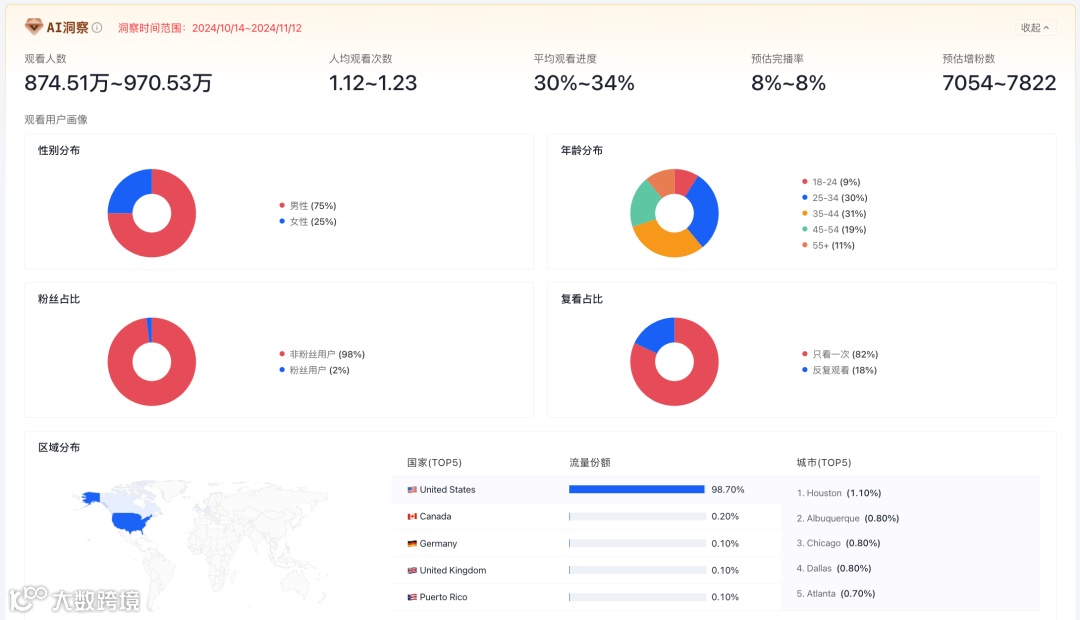This screenshot has height=620, width=1080.
Task: Click city entry 3. Chicago (0.80%)
Action: pos(838,544)
